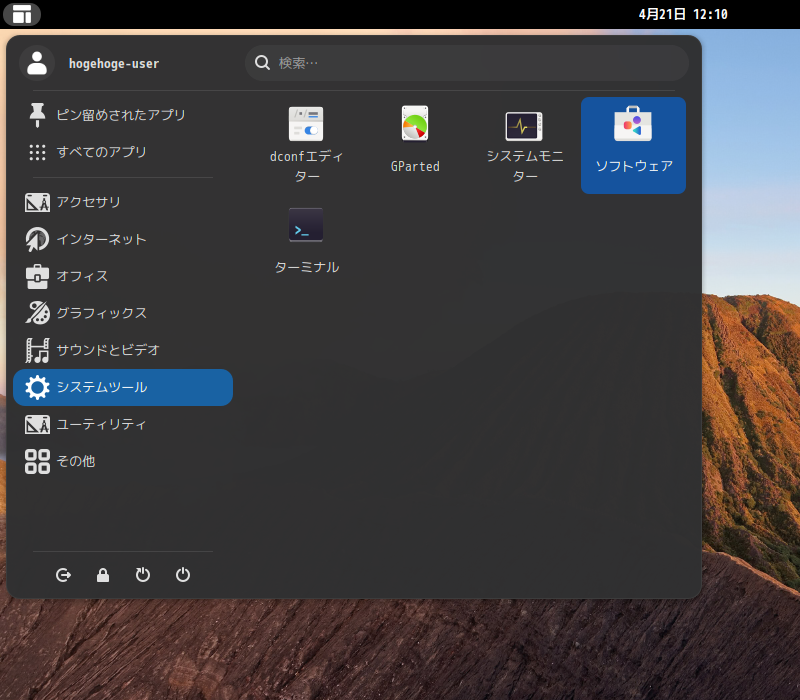Image resolution: width=800 pixels, height=700 pixels.
Task: Open the Office (オフィス) category
Action: (x=82, y=276)
